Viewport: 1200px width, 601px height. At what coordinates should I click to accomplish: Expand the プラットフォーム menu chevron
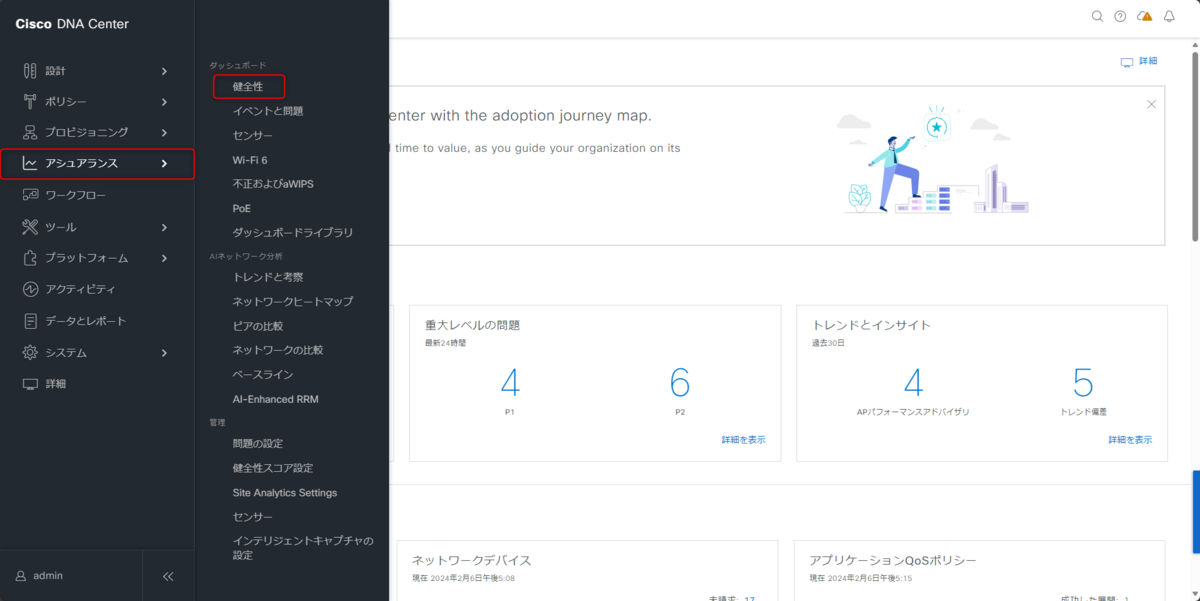pyautogui.click(x=165, y=258)
